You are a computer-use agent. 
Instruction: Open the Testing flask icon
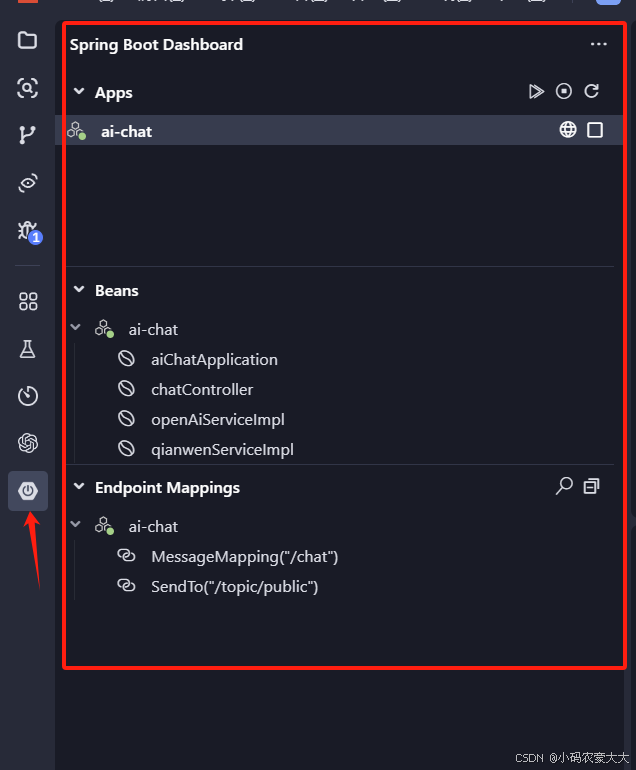[28, 349]
